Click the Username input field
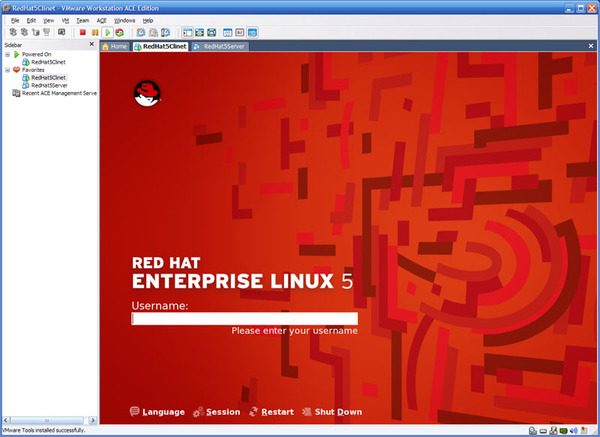The height and width of the screenshot is (437, 600). (x=245, y=319)
